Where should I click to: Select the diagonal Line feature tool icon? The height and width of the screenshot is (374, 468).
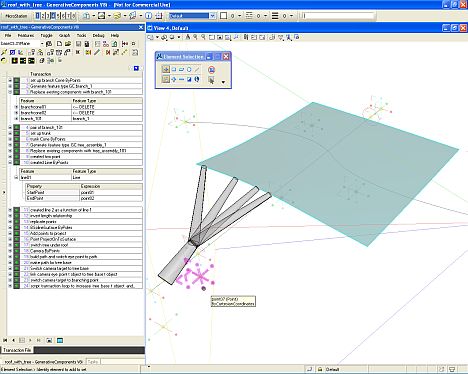(97, 52)
